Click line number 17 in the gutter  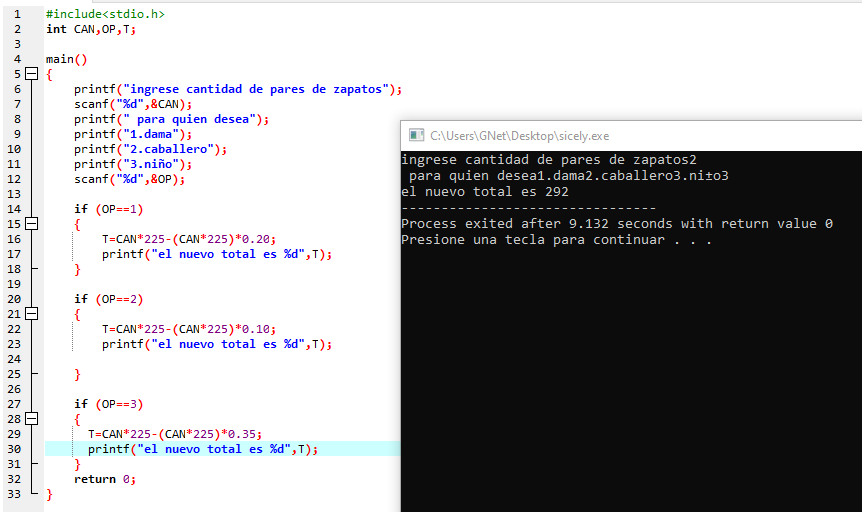[x=14, y=254]
